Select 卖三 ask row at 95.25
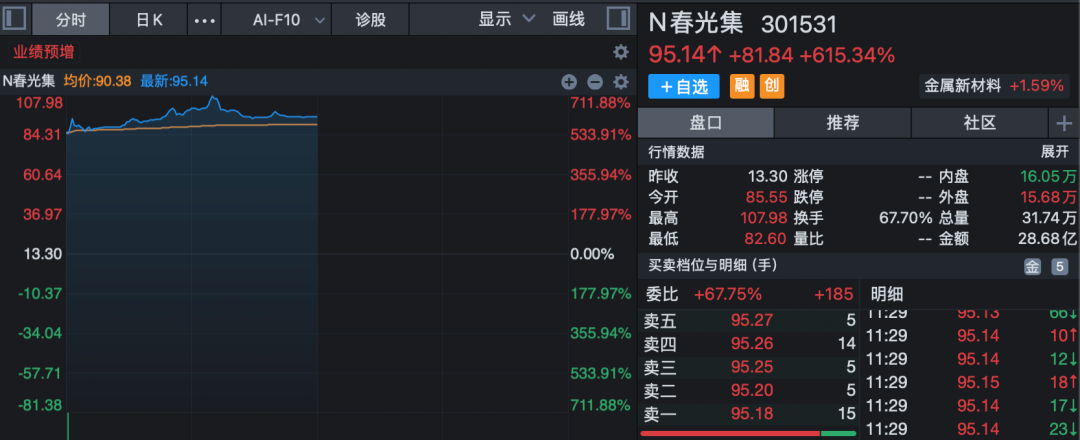Screen dimensions: 1080x440 [x=749, y=366]
